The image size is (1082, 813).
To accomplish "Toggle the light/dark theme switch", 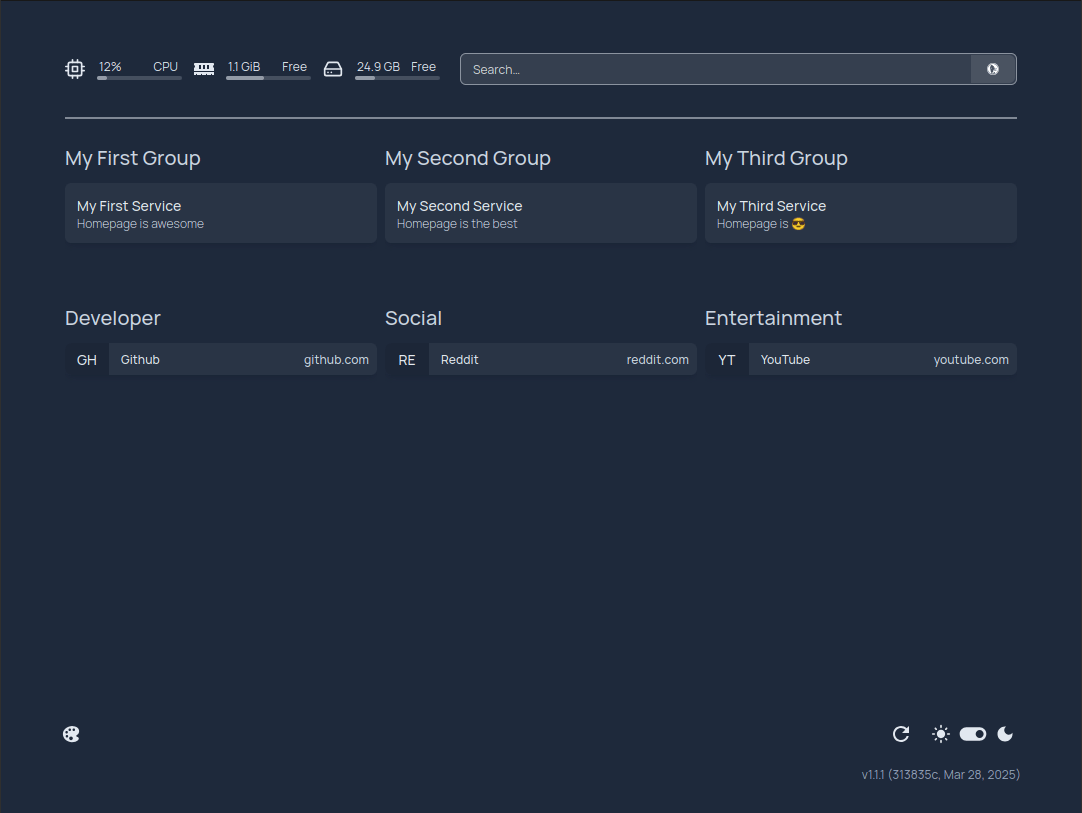I will [x=973, y=734].
